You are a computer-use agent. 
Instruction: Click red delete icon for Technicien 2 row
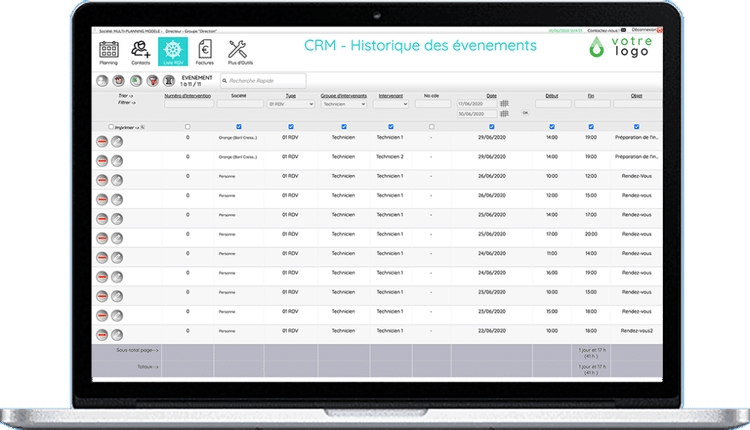(x=102, y=161)
